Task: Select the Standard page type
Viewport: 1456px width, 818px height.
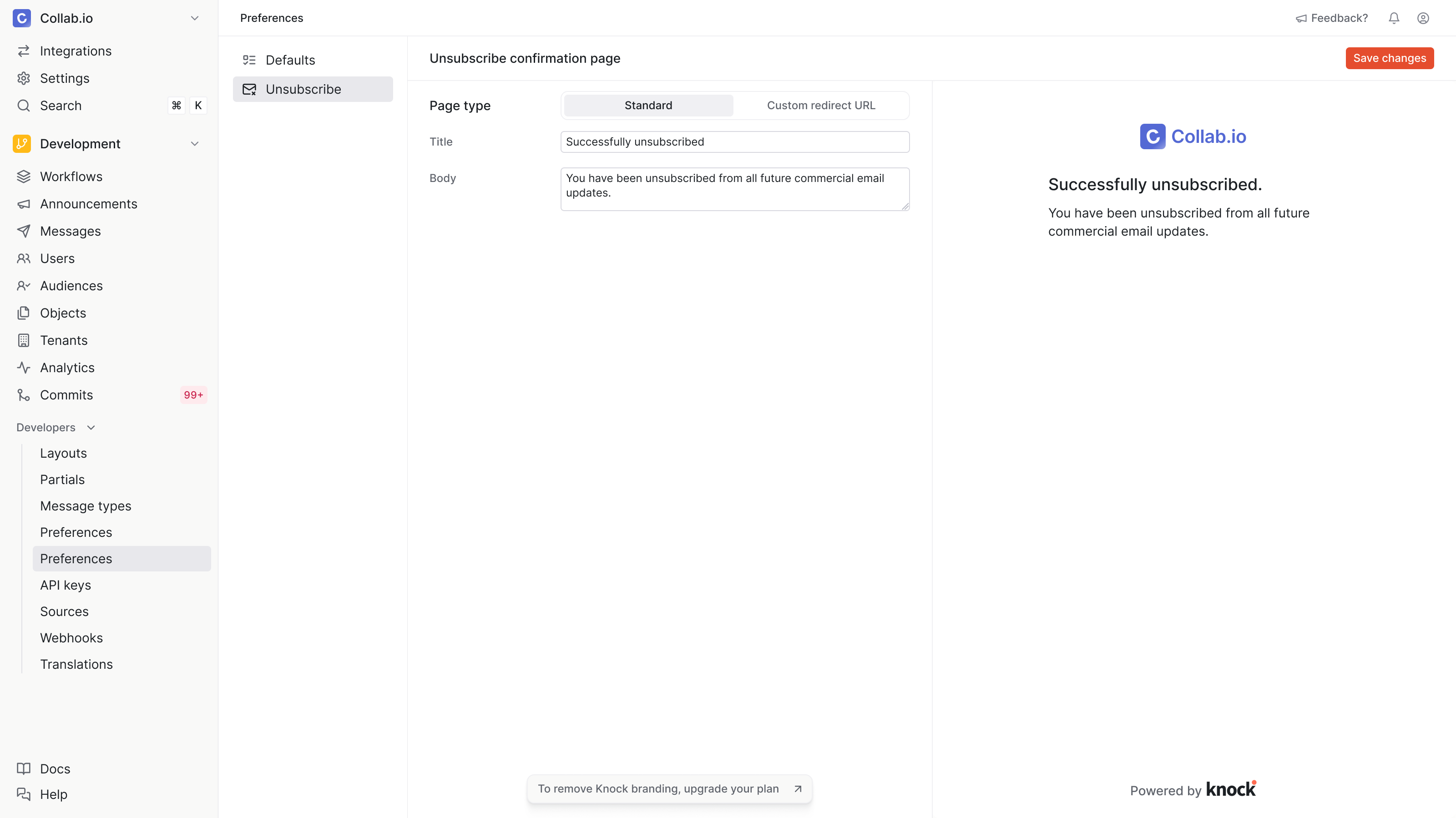Action: (x=648, y=105)
